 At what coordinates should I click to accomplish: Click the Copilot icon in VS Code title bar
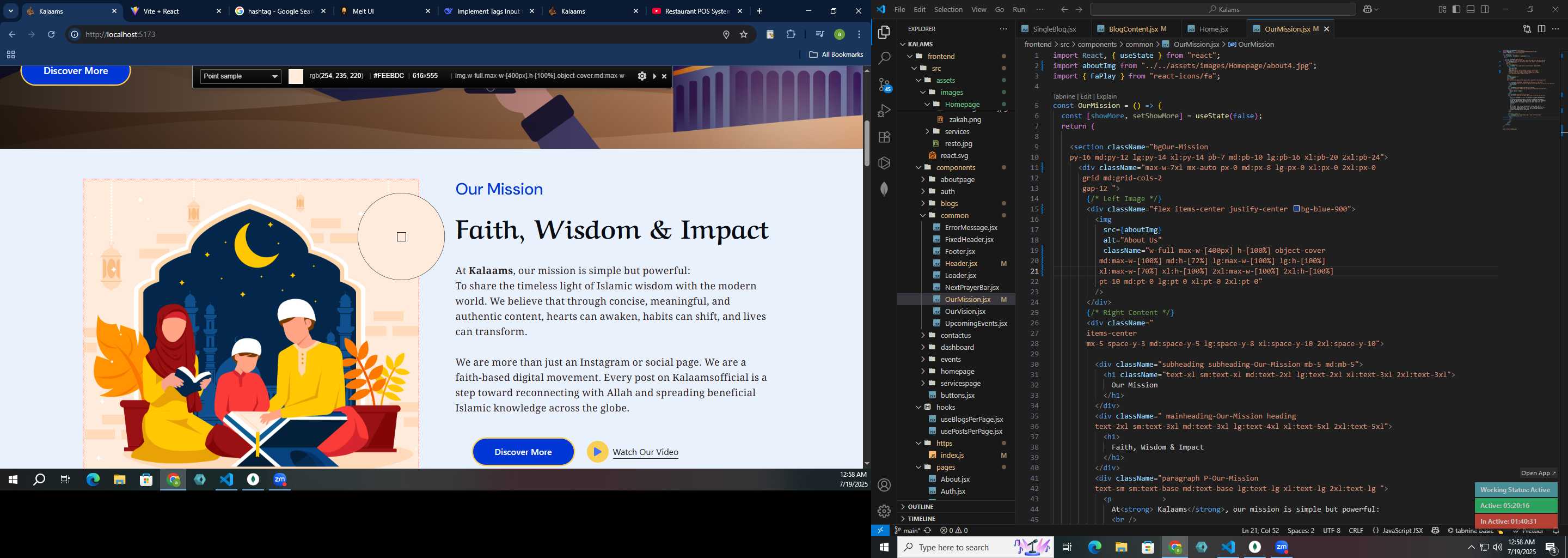tap(1369, 9)
